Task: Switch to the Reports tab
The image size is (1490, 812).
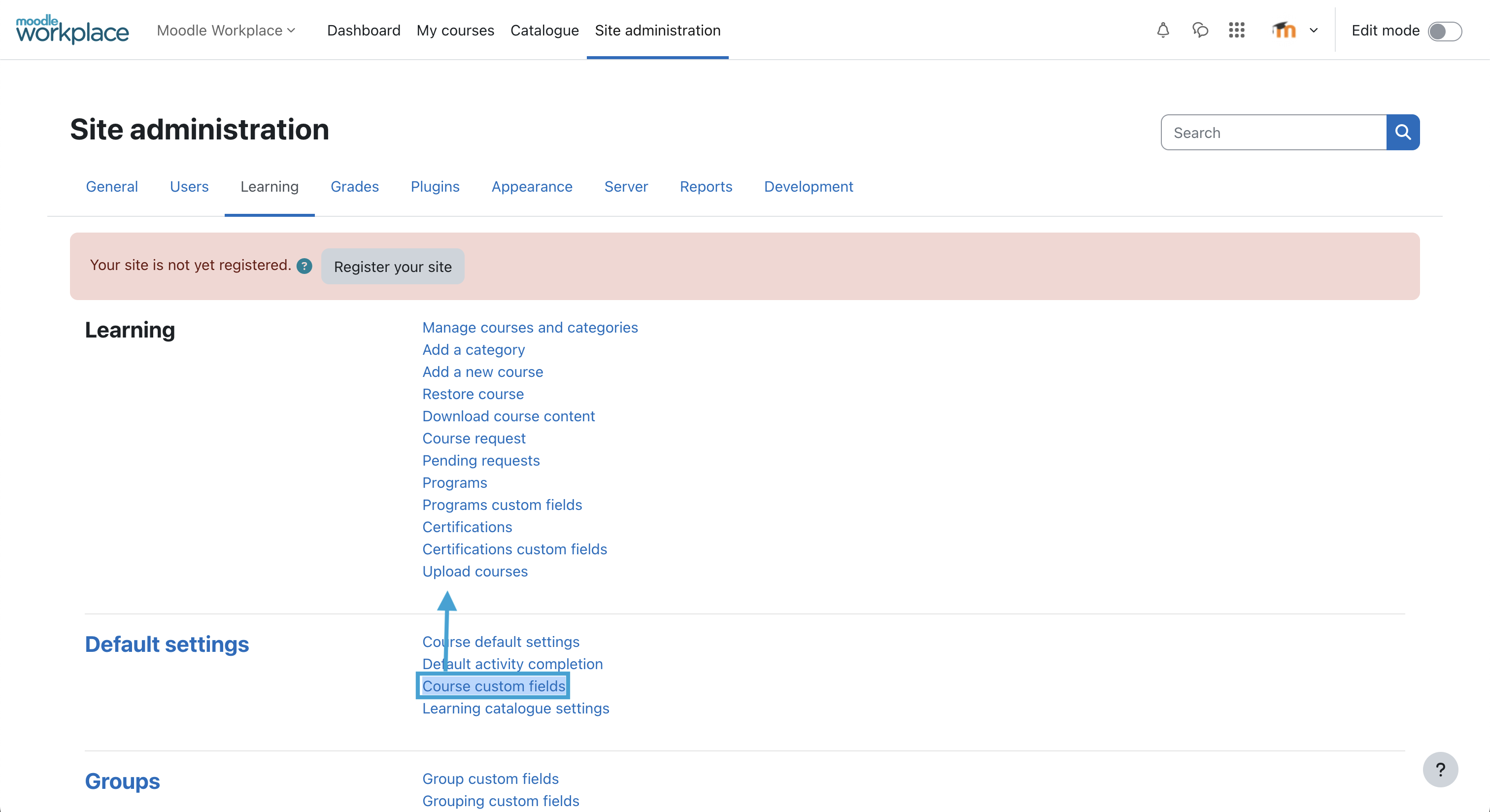Action: 706,186
